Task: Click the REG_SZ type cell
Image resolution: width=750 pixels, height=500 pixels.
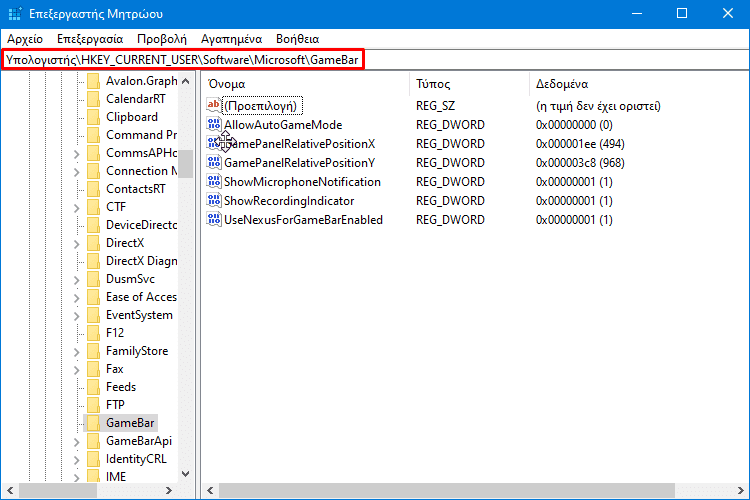Action: 435,106
